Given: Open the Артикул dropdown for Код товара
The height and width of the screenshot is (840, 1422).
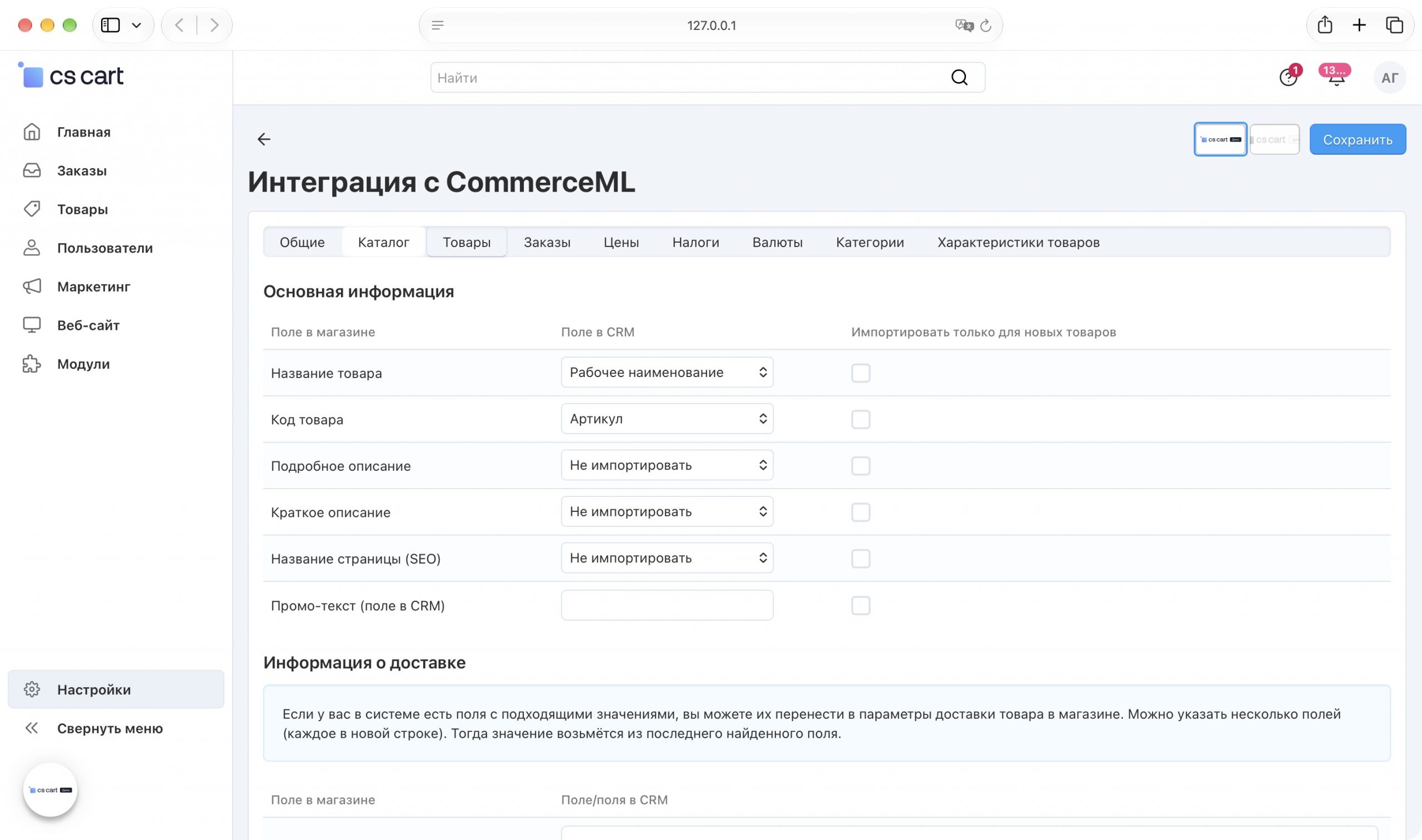Looking at the screenshot, I should [x=667, y=419].
